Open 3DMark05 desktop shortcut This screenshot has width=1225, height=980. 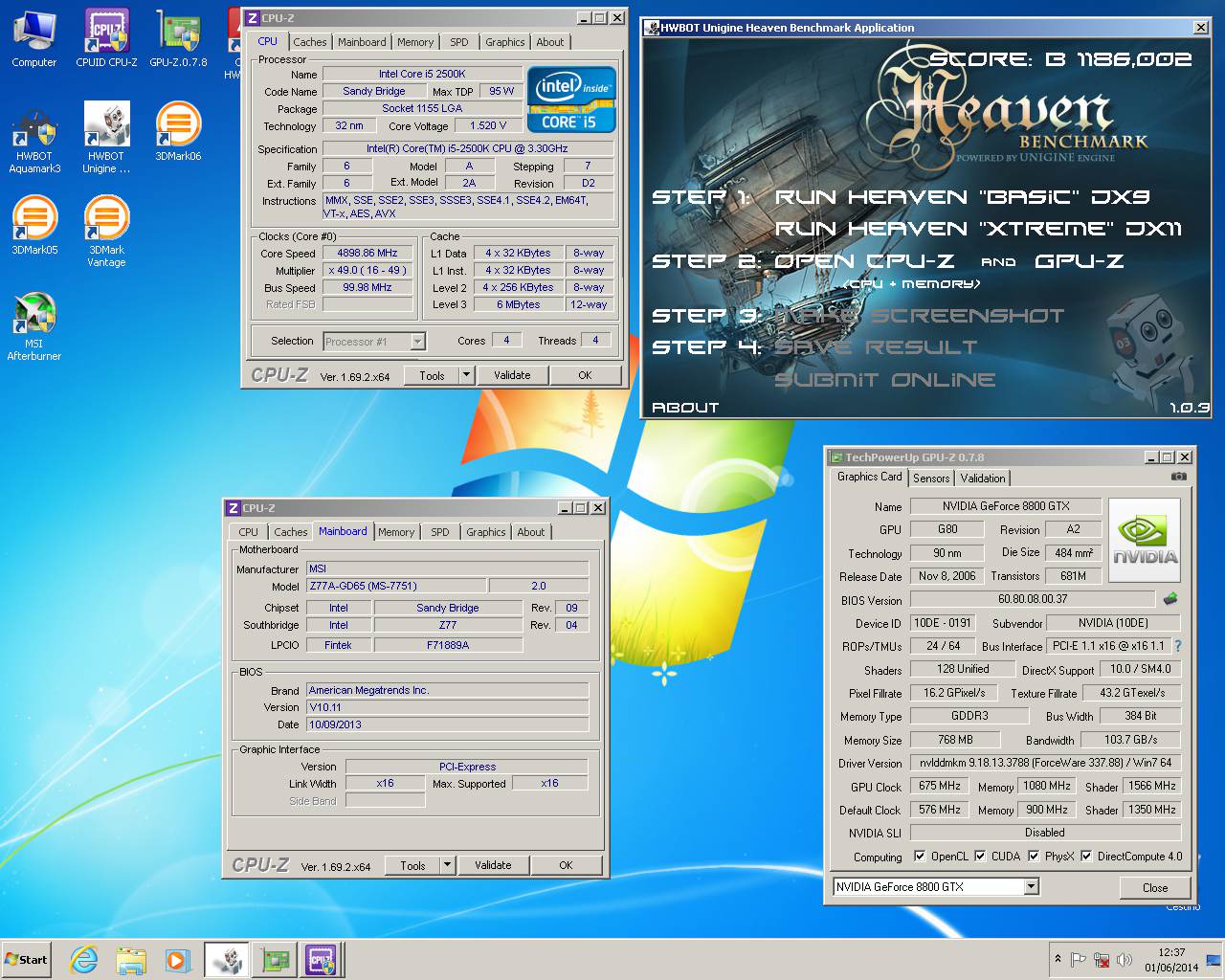[34, 226]
